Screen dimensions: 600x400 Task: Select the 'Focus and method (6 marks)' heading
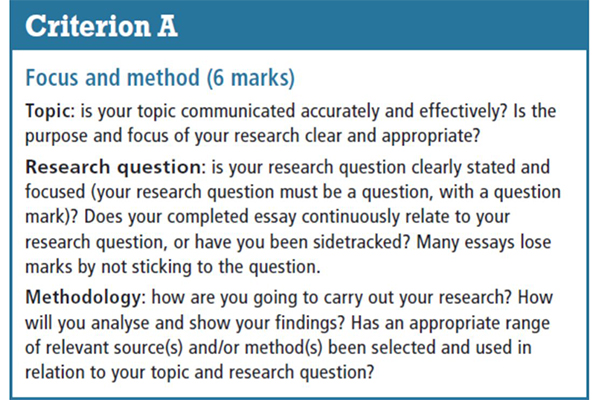[160, 78]
